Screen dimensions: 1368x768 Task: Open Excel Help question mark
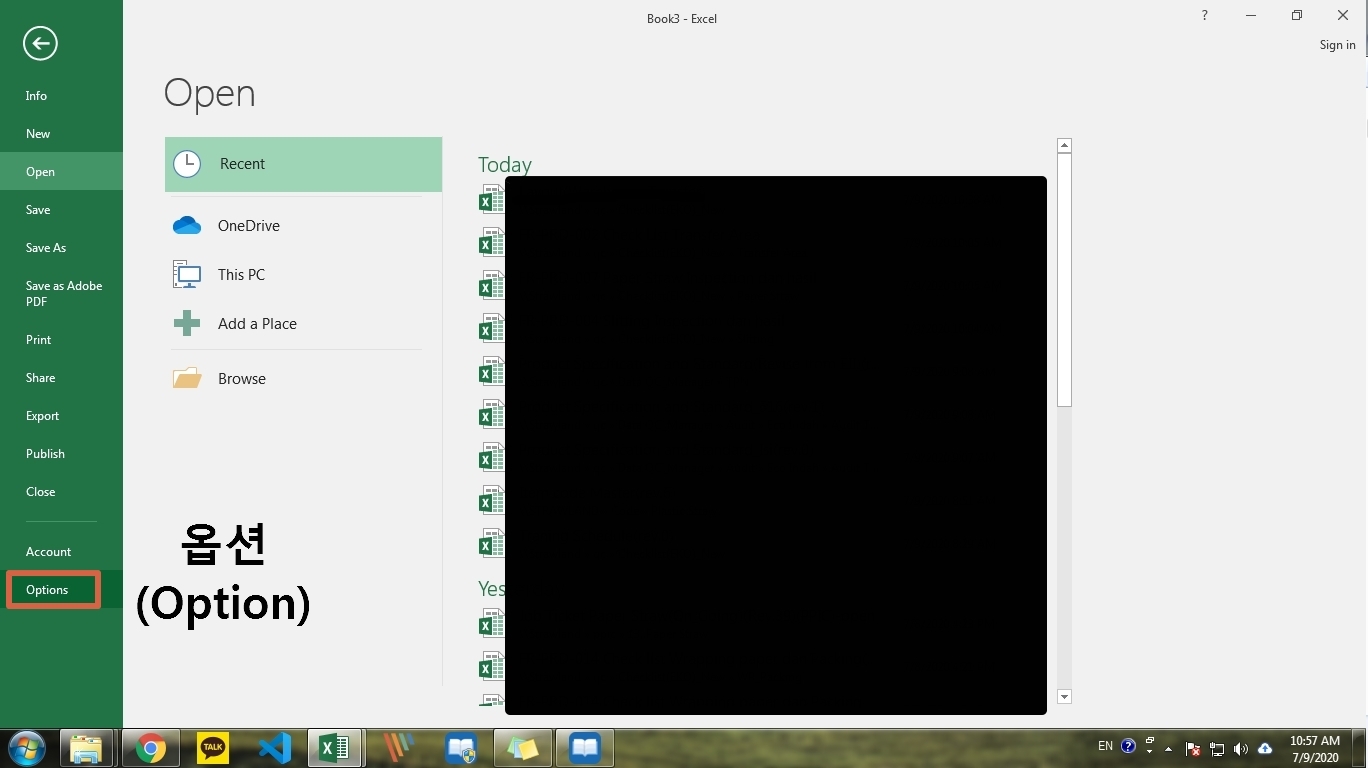coord(1205,16)
